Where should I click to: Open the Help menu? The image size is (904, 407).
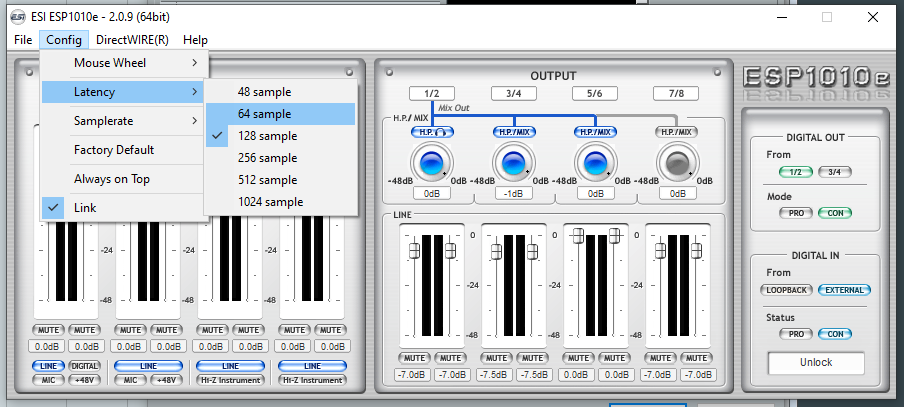coord(195,40)
